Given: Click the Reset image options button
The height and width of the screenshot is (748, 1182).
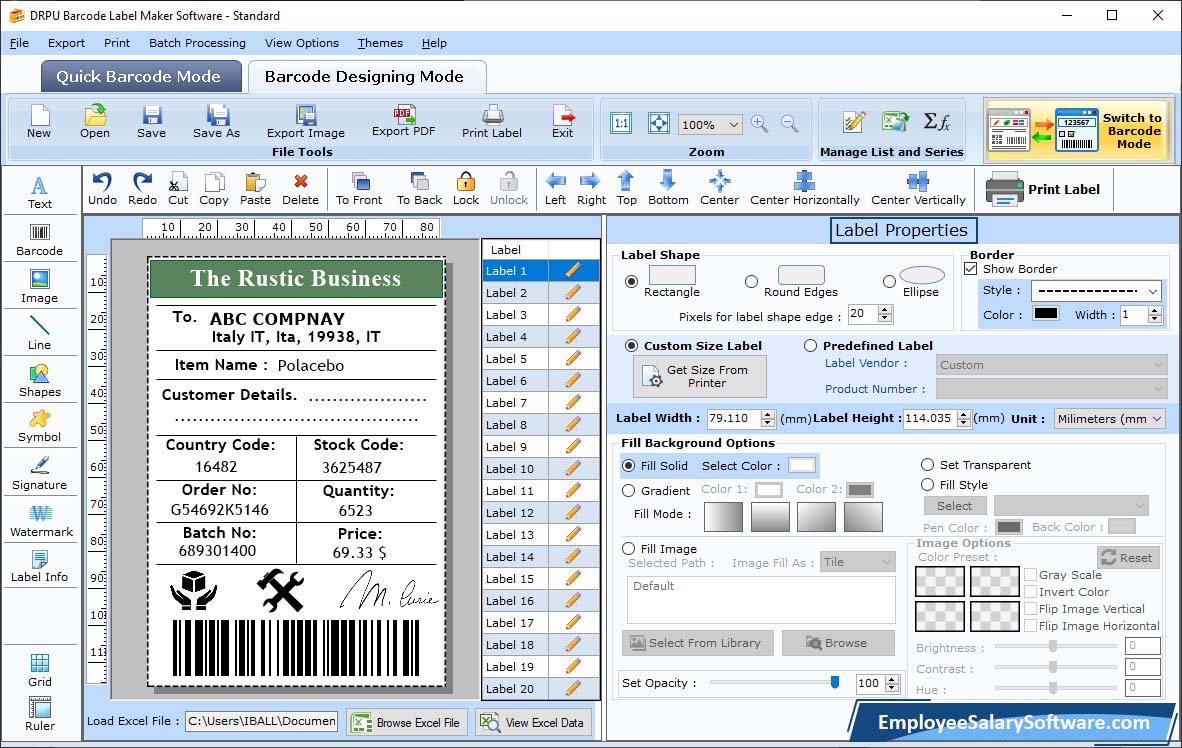Looking at the screenshot, I should (1128, 558).
